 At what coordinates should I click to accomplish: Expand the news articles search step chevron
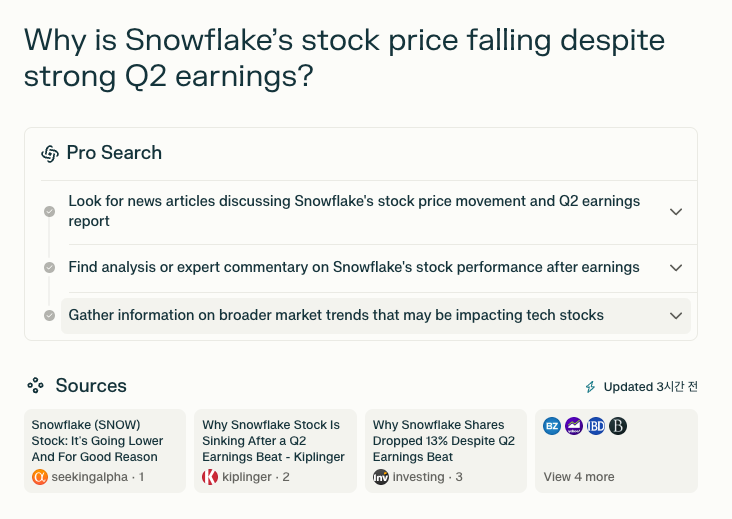[676, 211]
